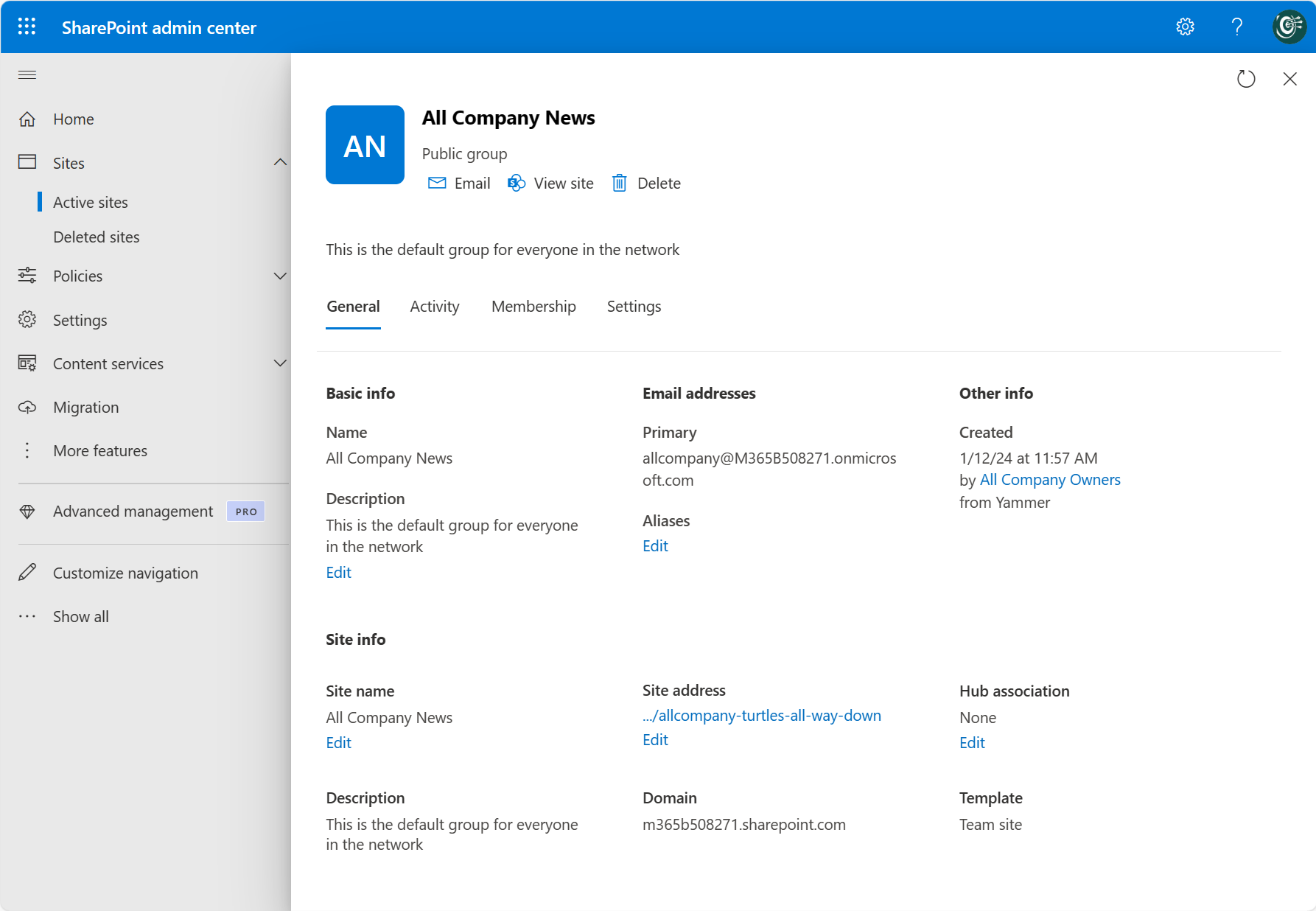Screen dimensions: 1316x911
Task: Select Deleted sites in the sidebar
Action: [97, 237]
